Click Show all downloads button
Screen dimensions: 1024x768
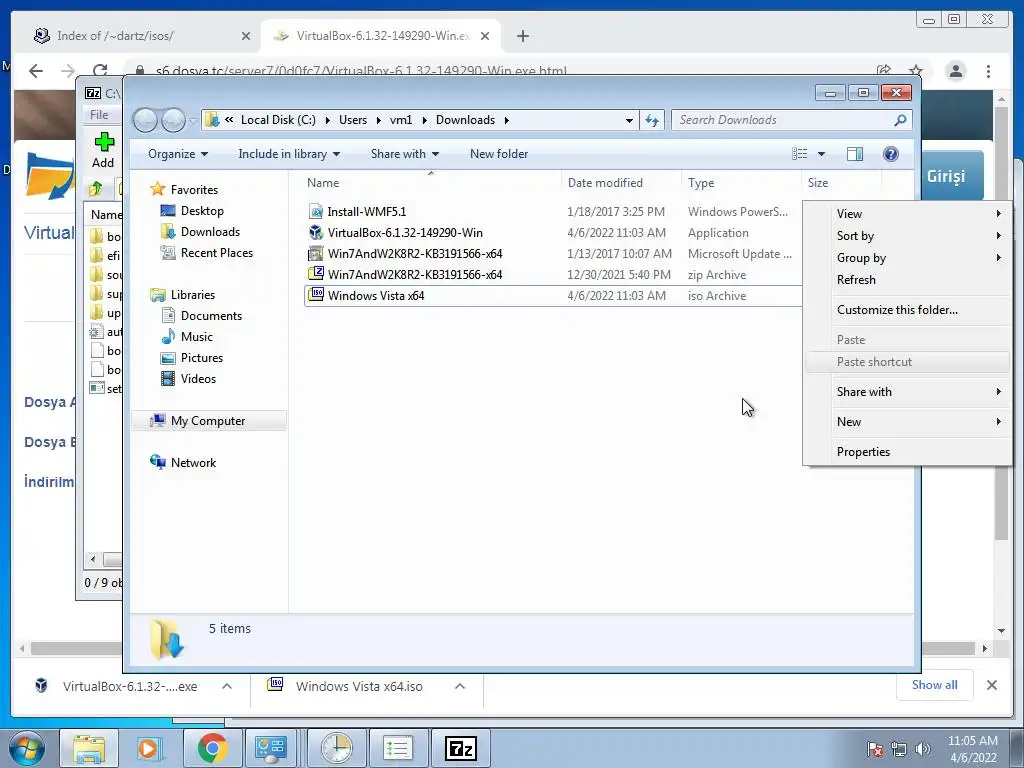pos(935,685)
